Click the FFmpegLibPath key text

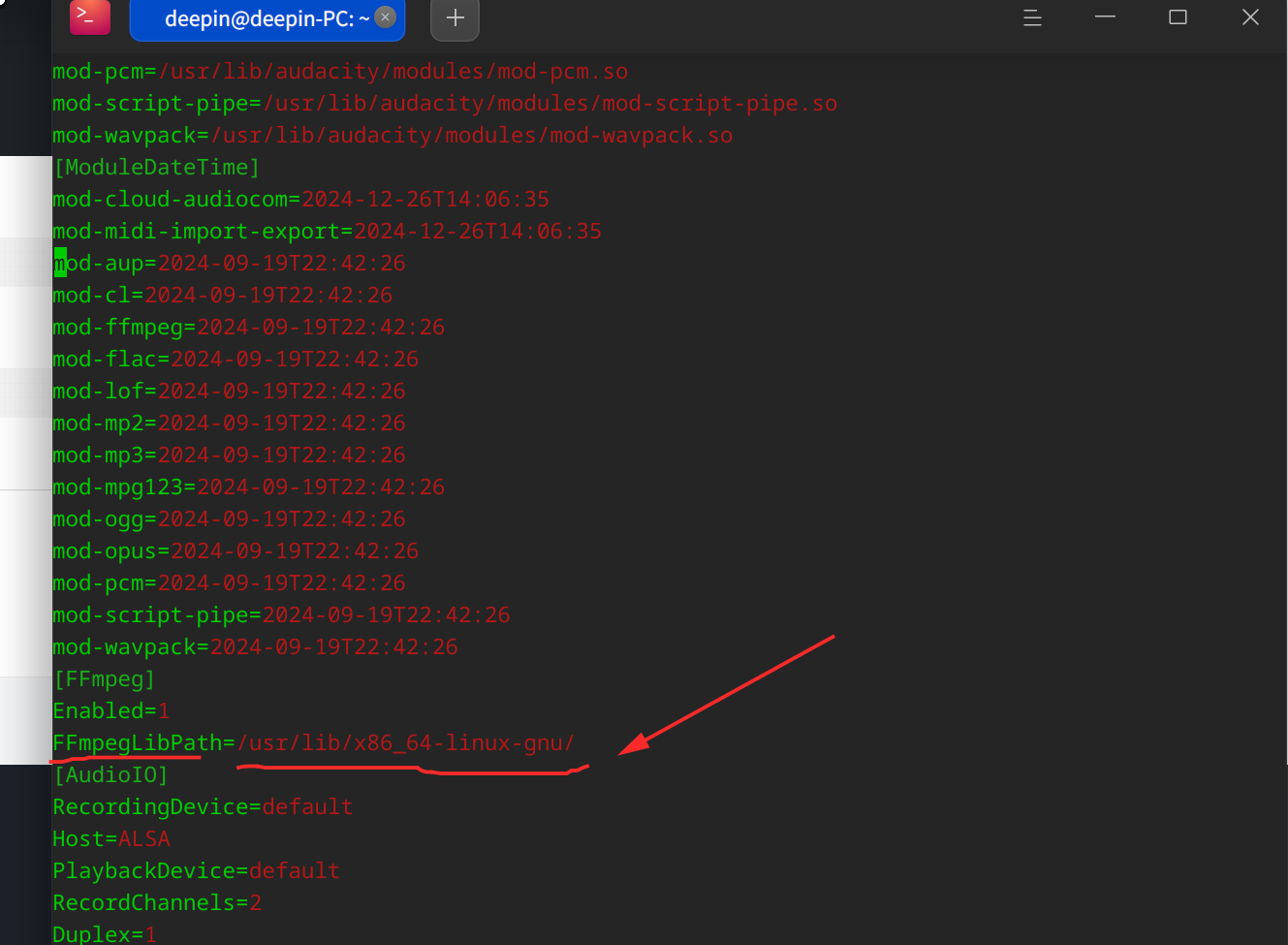tap(137, 742)
